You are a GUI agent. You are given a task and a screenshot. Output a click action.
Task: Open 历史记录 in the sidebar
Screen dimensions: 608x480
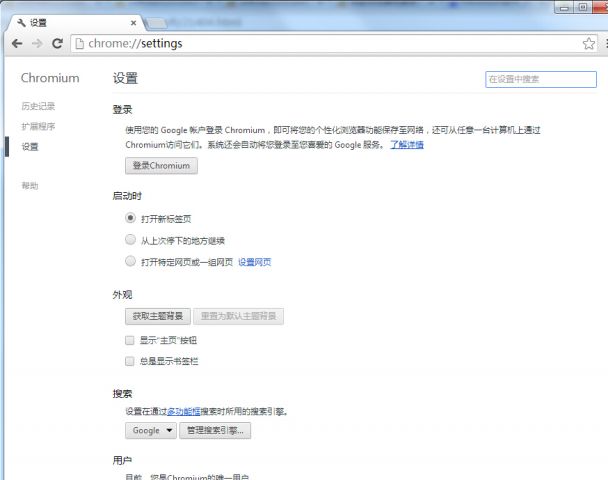(x=38, y=106)
